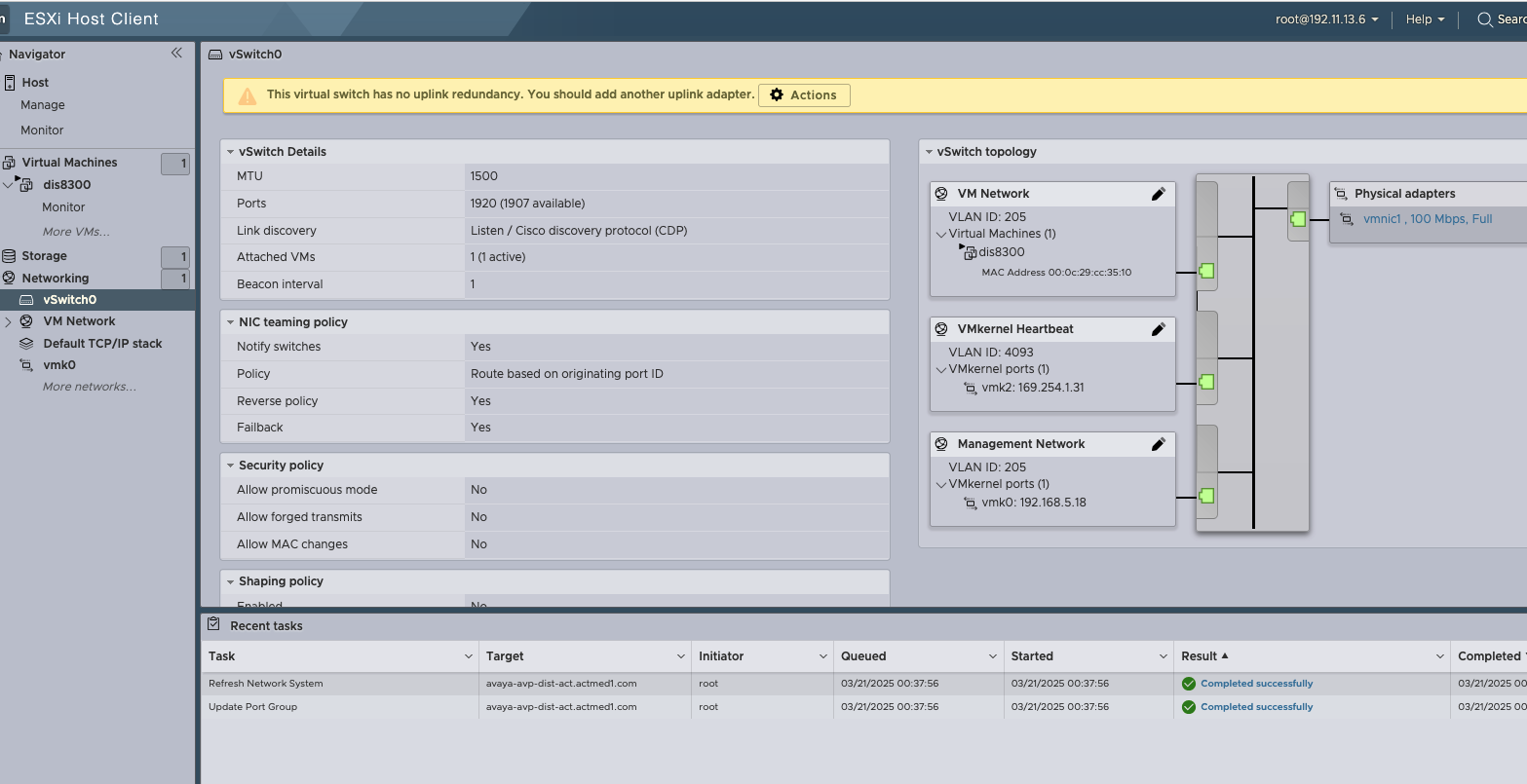Open Completed successfully link for Update Port Group
This screenshot has width=1527, height=784.
point(1256,707)
